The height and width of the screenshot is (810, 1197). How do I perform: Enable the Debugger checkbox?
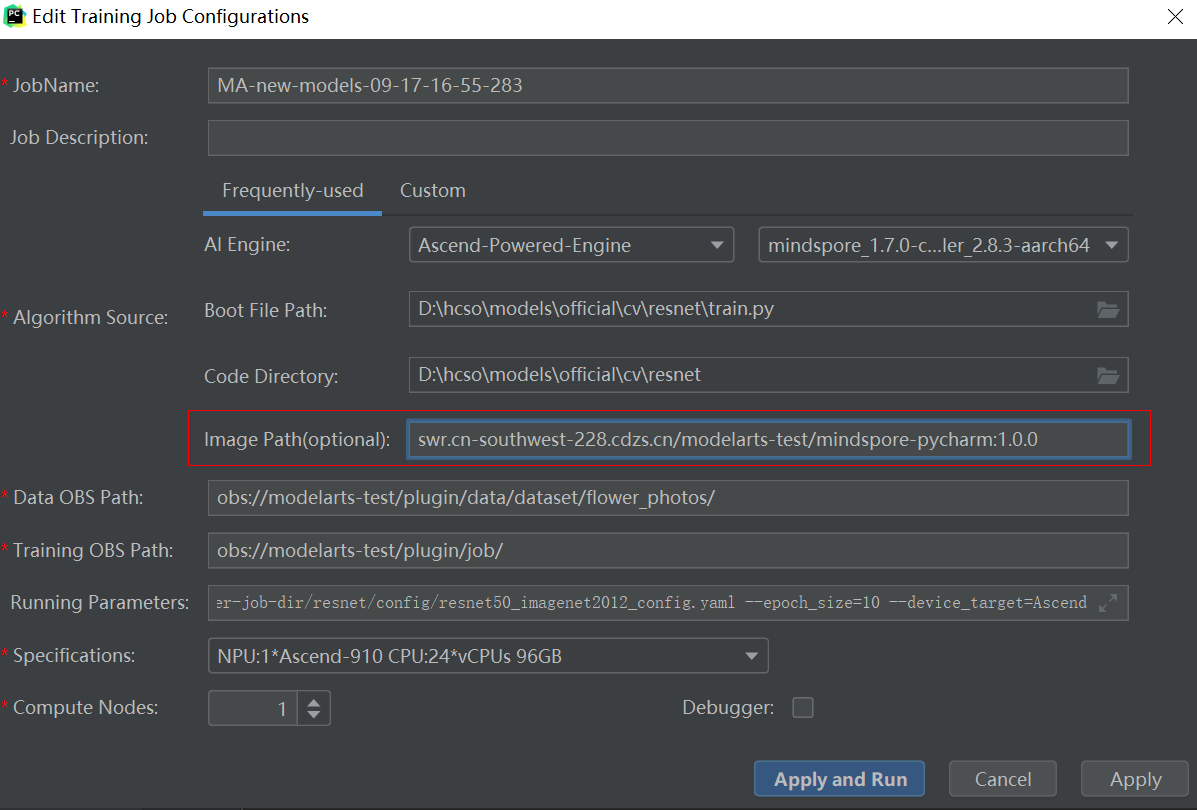click(x=802, y=708)
